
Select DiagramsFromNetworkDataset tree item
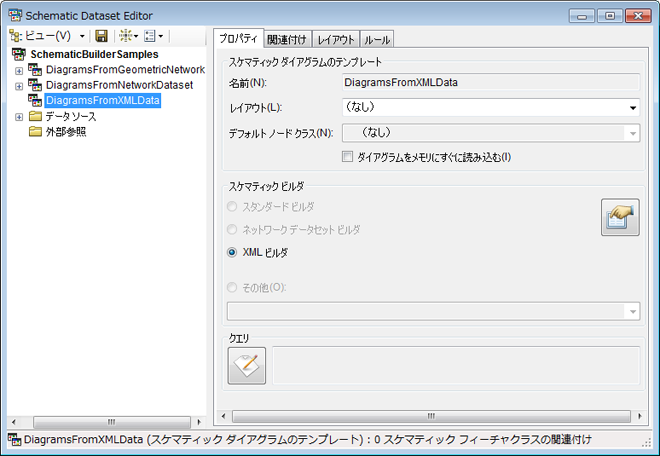tap(120, 85)
